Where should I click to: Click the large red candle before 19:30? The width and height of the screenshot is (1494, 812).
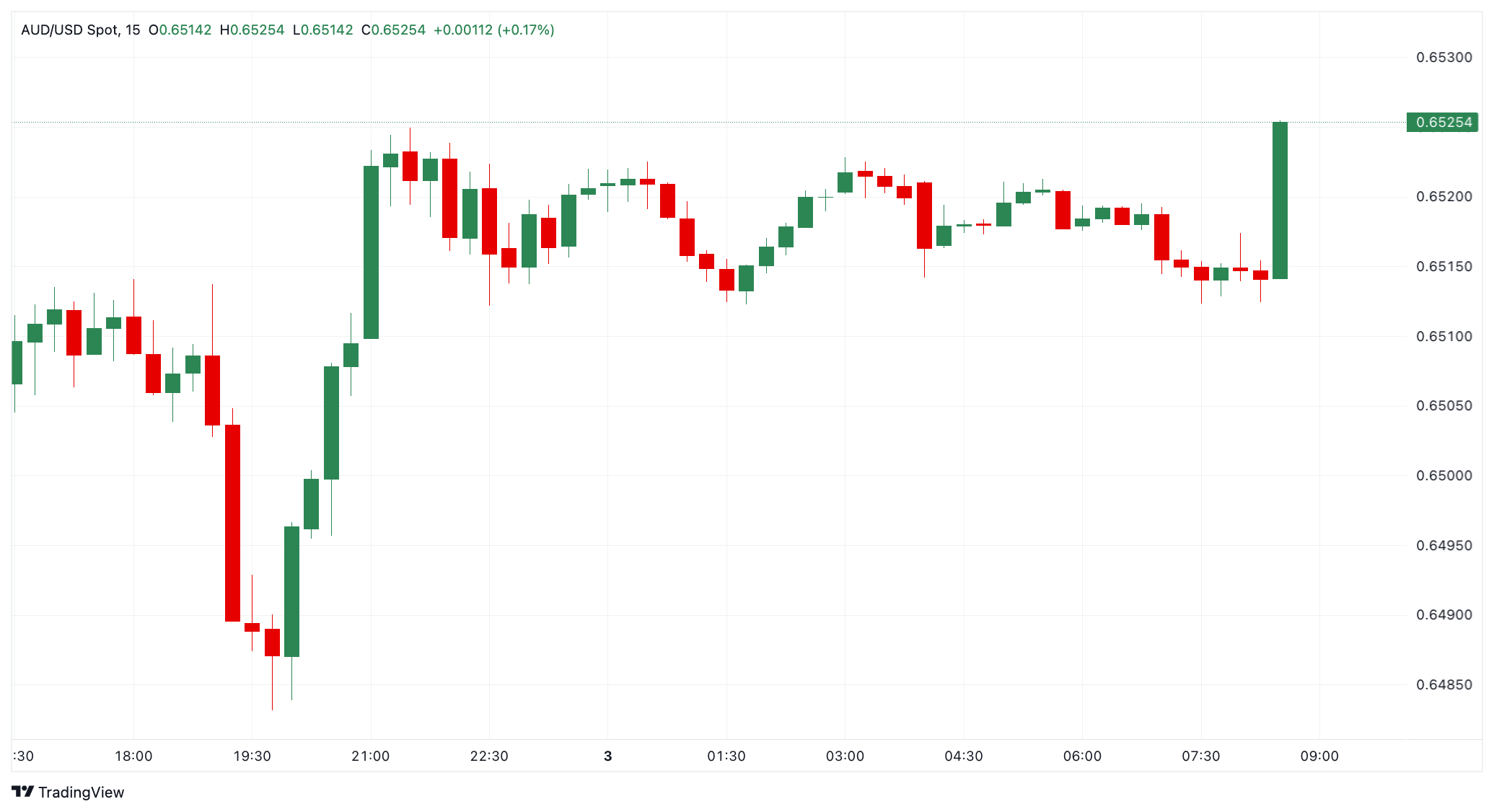pyautogui.click(x=232, y=523)
